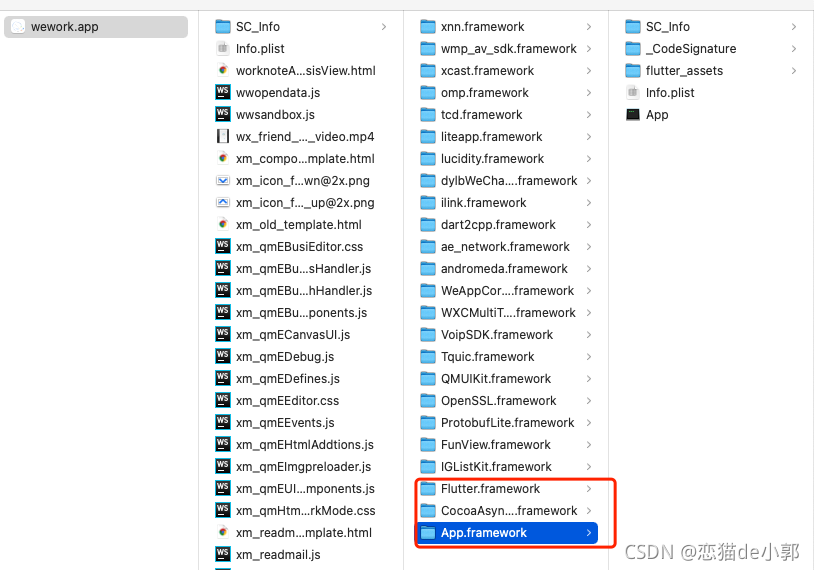
Task: Click the icon of wwsandbox.js
Action: tap(223, 114)
